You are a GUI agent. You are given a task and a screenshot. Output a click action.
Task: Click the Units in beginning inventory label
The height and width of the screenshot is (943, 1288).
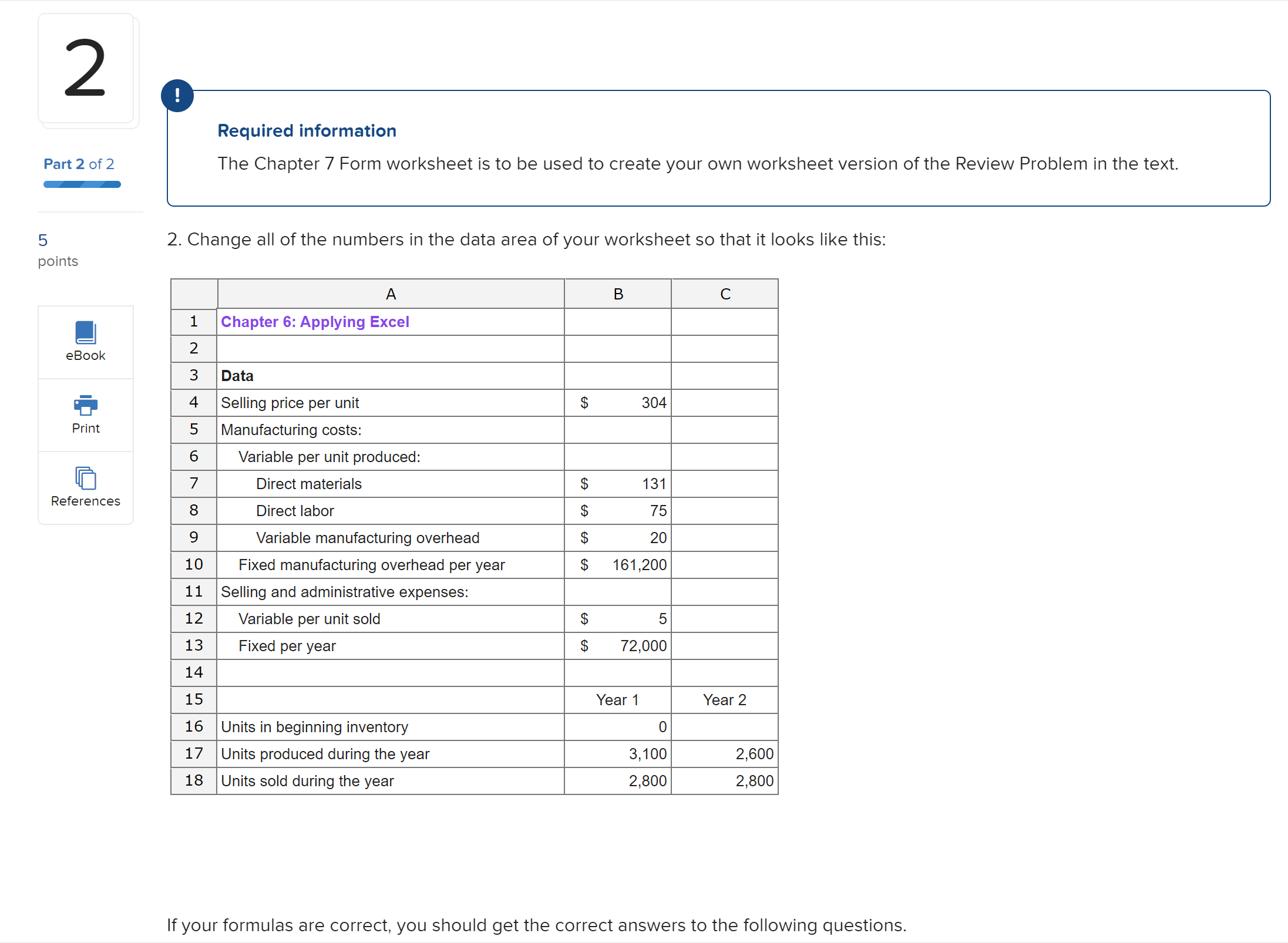pyautogui.click(x=314, y=727)
